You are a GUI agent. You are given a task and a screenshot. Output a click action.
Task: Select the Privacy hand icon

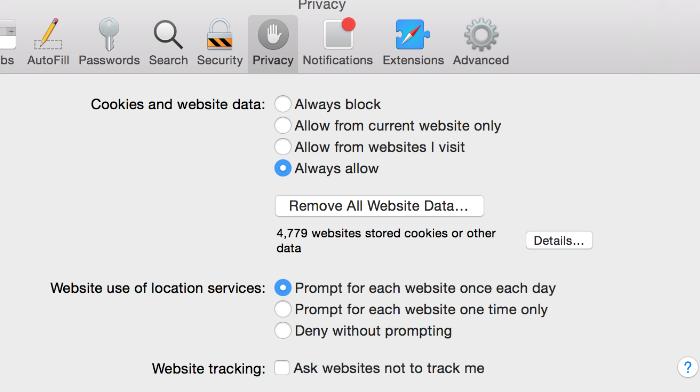click(273, 35)
